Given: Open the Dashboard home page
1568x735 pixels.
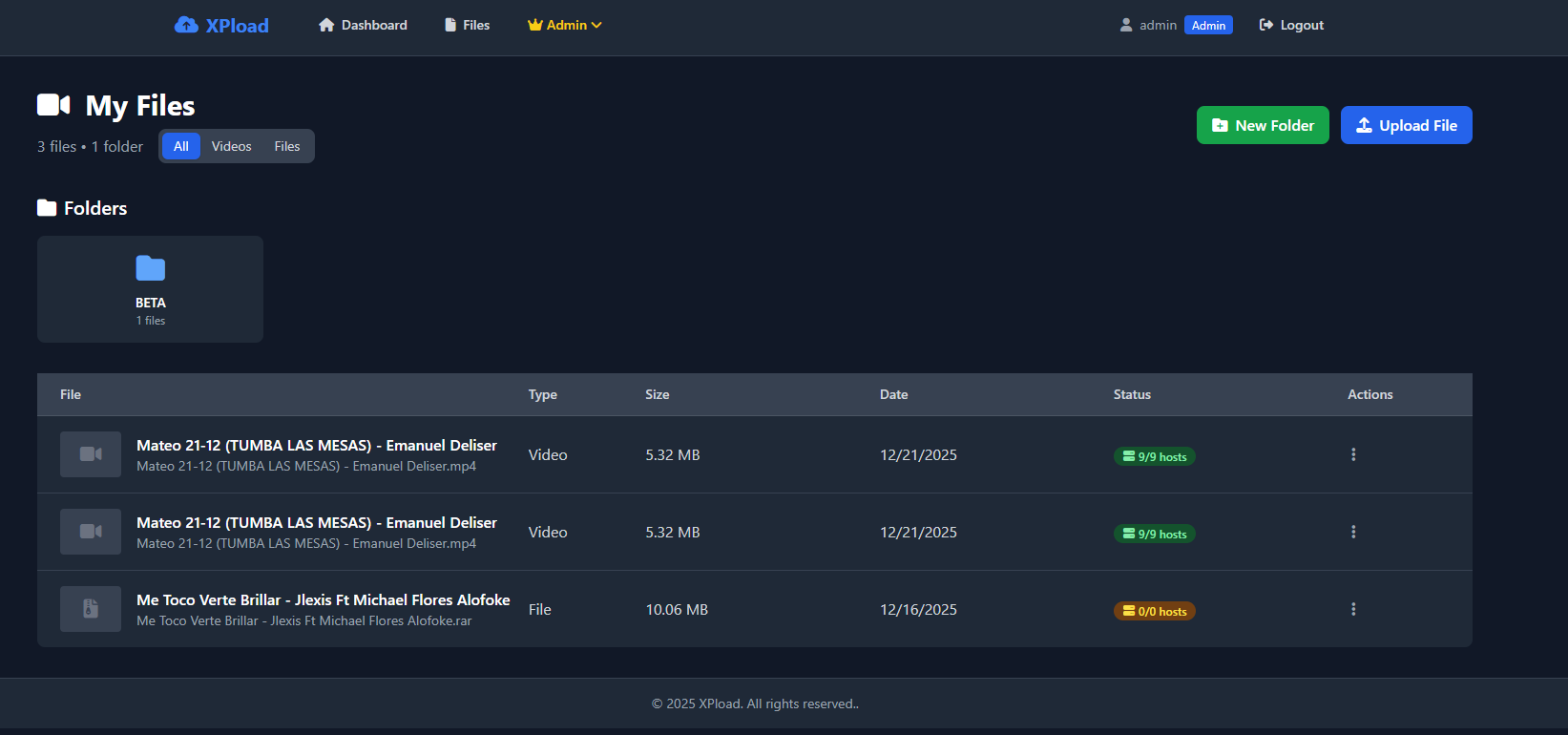Looking at the screenshot, I should pos(363,26).
